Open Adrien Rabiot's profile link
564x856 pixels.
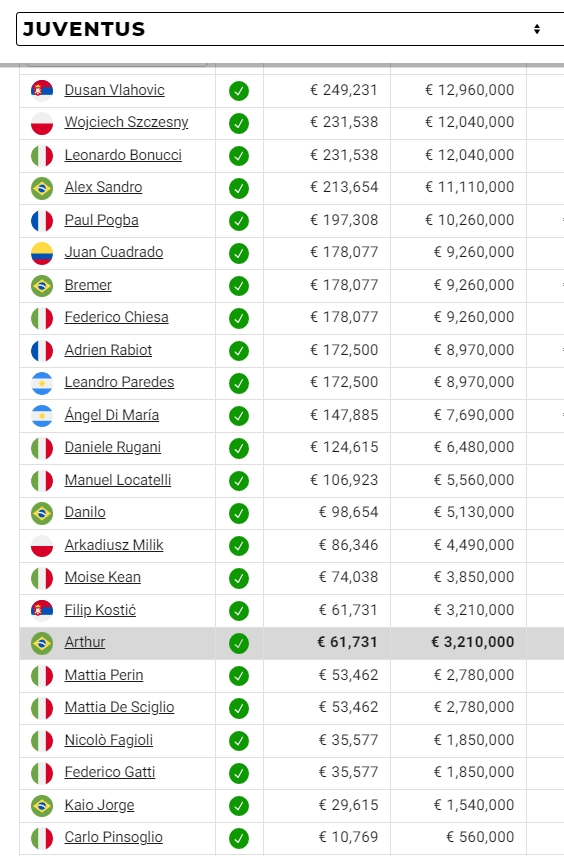[108, 350]
